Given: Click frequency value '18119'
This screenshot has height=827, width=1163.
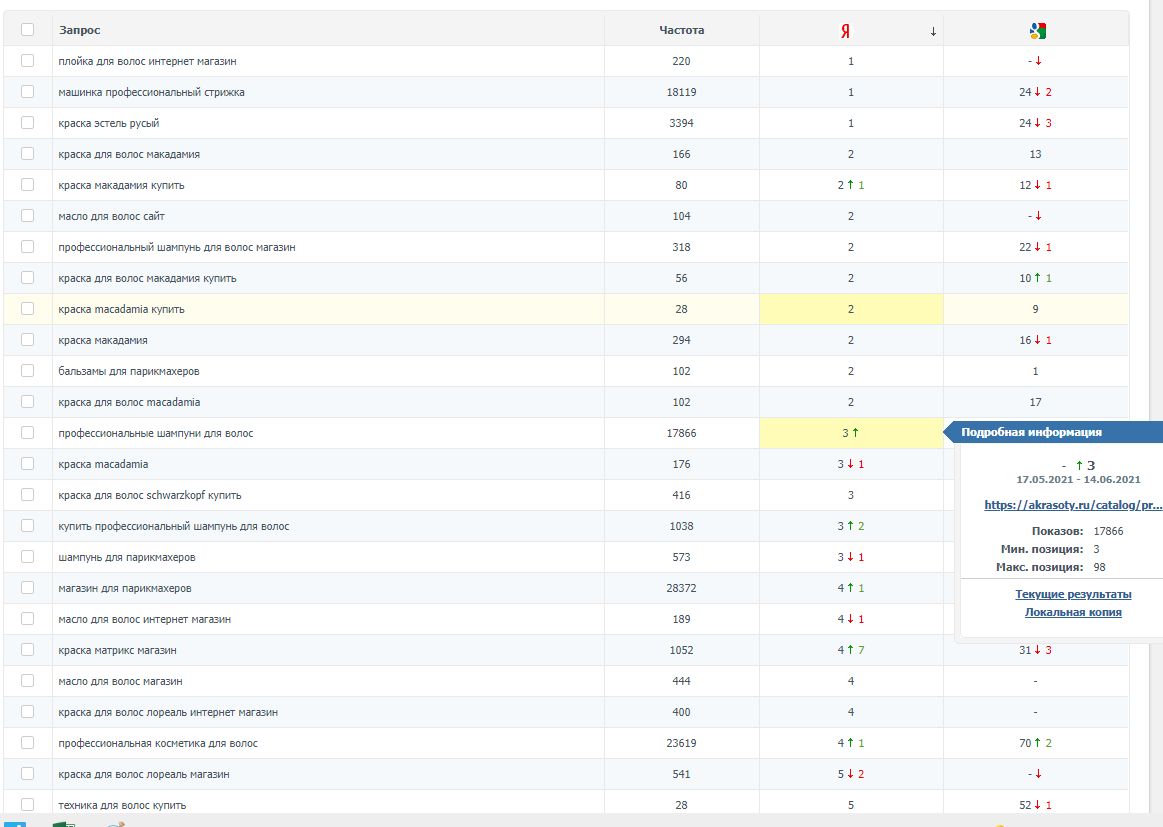Looking at the screenshot, I should click(682, 92).
